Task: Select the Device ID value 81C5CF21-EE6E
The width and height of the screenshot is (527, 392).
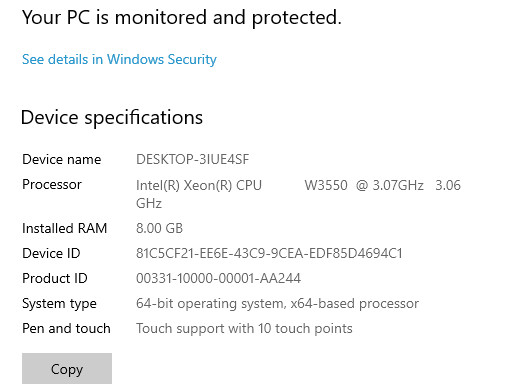Action: click(x=269, y=253)
